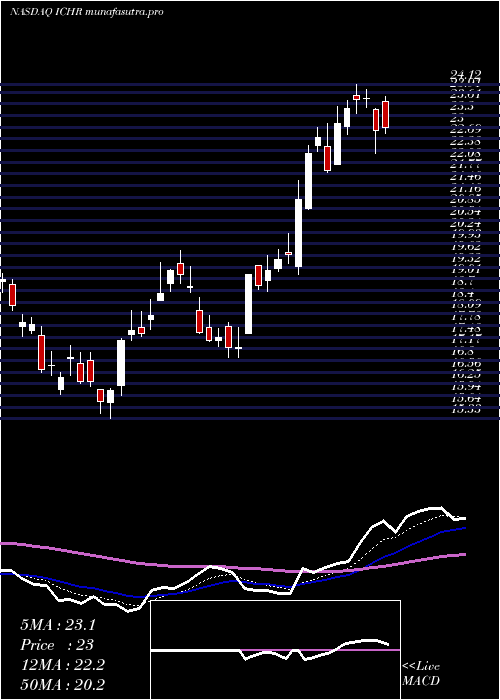Click the last red candlestick on the right

(385, 114)
